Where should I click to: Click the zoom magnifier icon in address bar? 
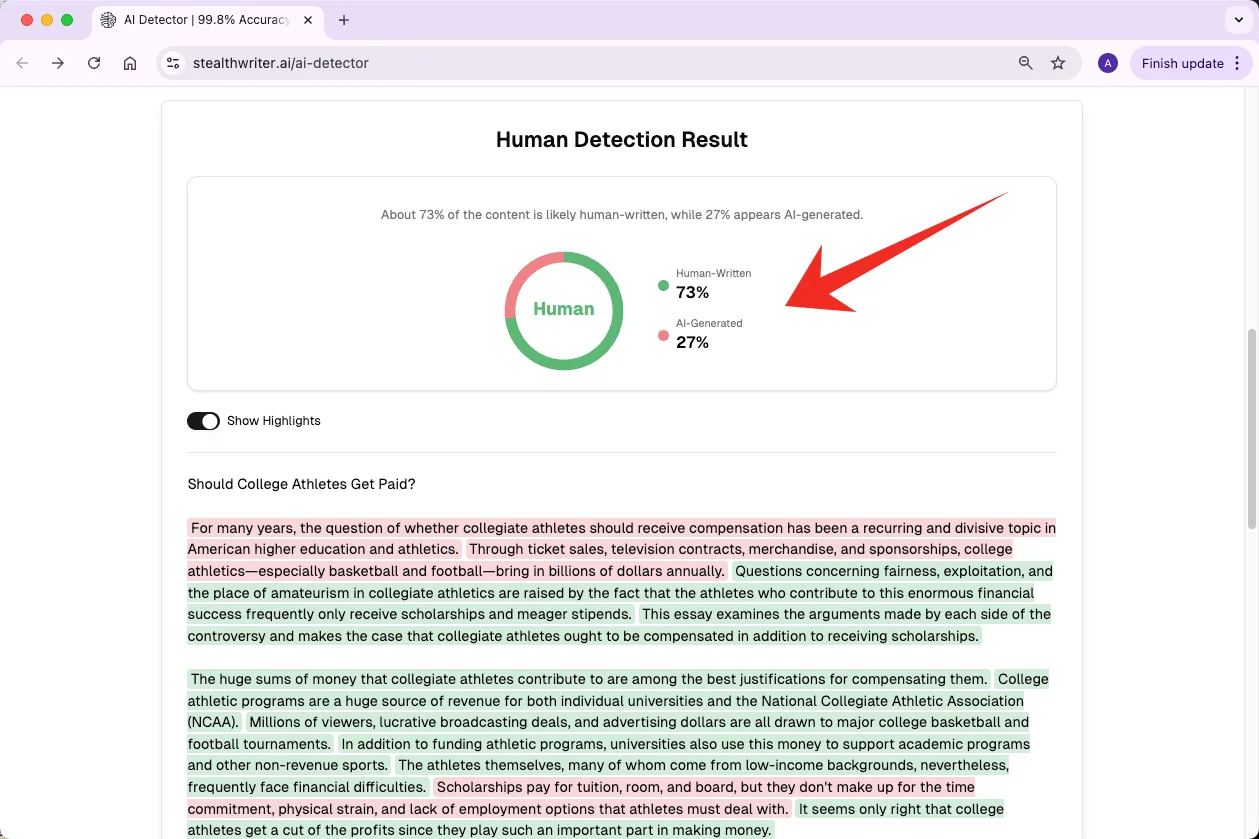[x=1025, y=63]
